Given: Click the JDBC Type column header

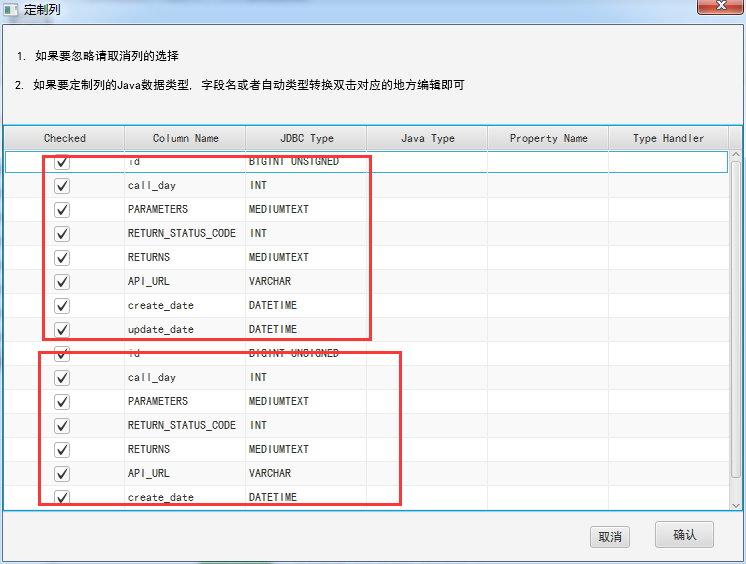Looking at the screenshot, I should pos(306,138).
